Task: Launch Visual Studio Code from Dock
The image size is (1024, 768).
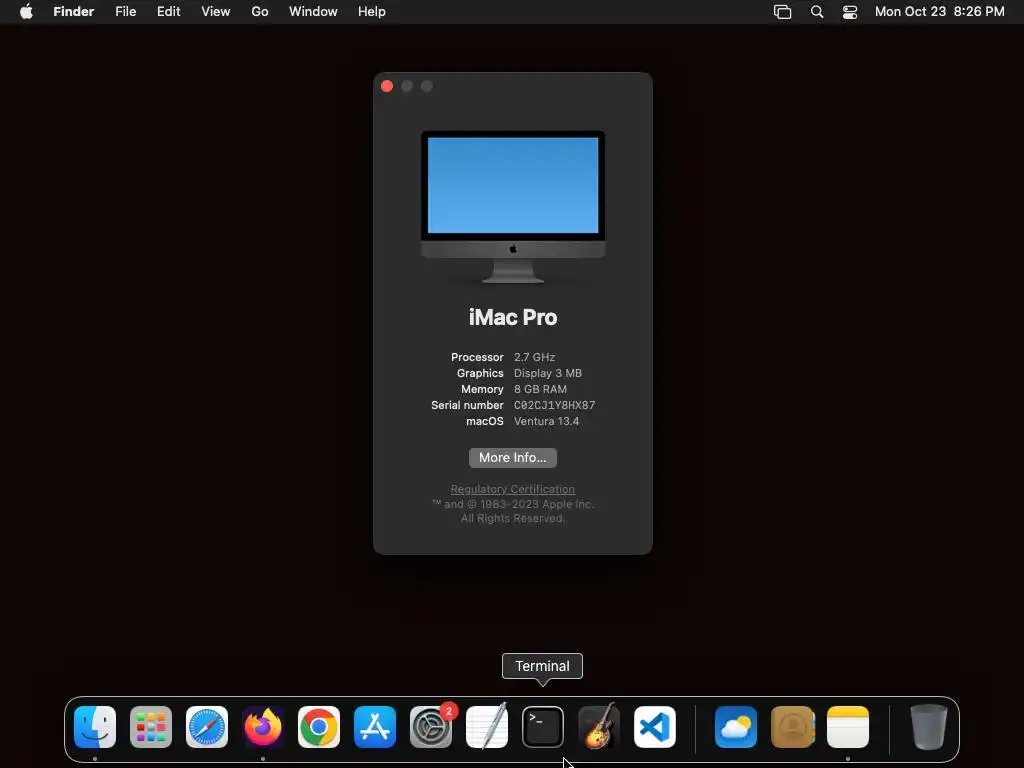Action: tap(655, 727)
